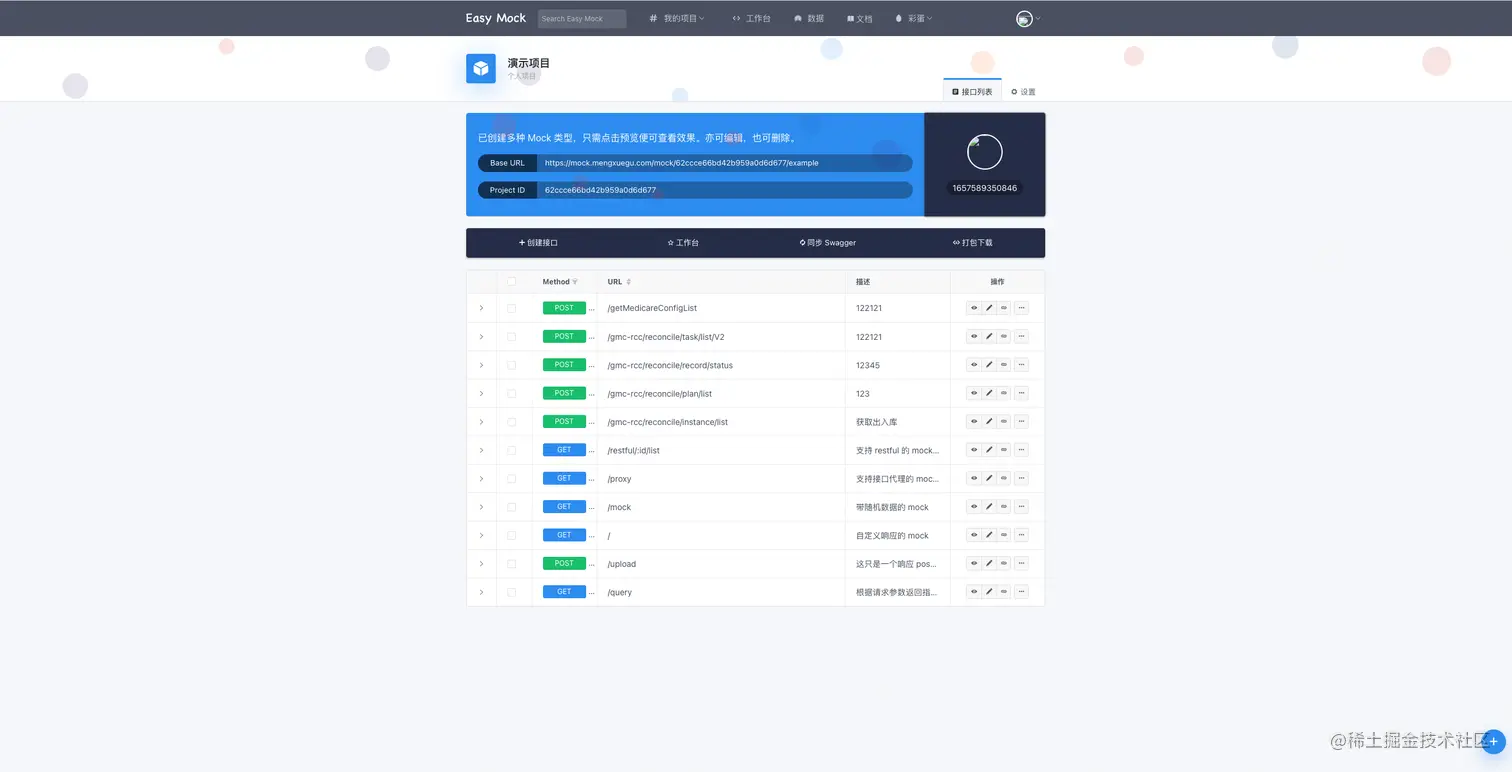Edit the /query interface
The height and width of the screenshot is (772, 1512).
point(989,592)
